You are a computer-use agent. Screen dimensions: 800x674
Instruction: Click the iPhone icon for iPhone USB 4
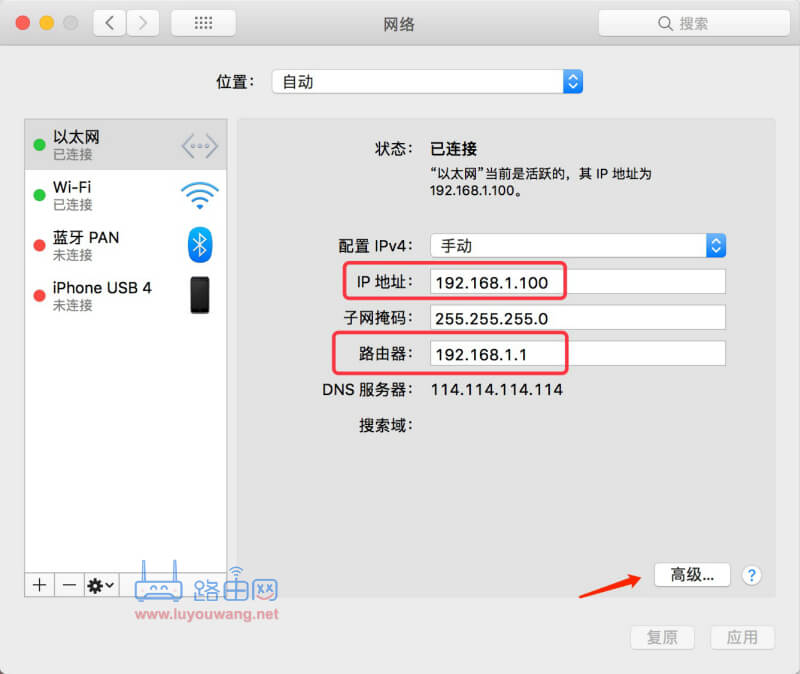click(x=200, y=296)
